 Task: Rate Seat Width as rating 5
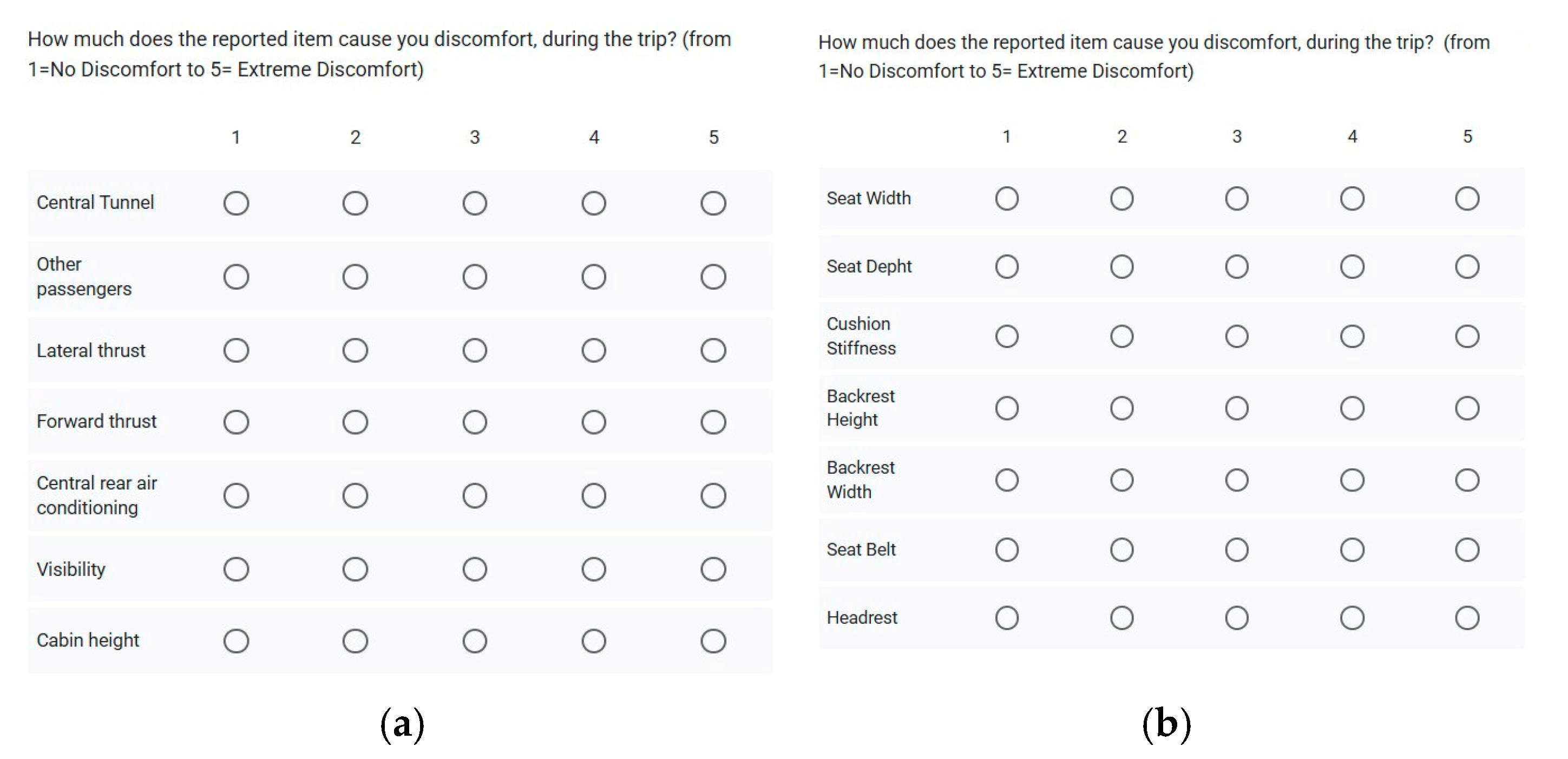(1467, 199)
